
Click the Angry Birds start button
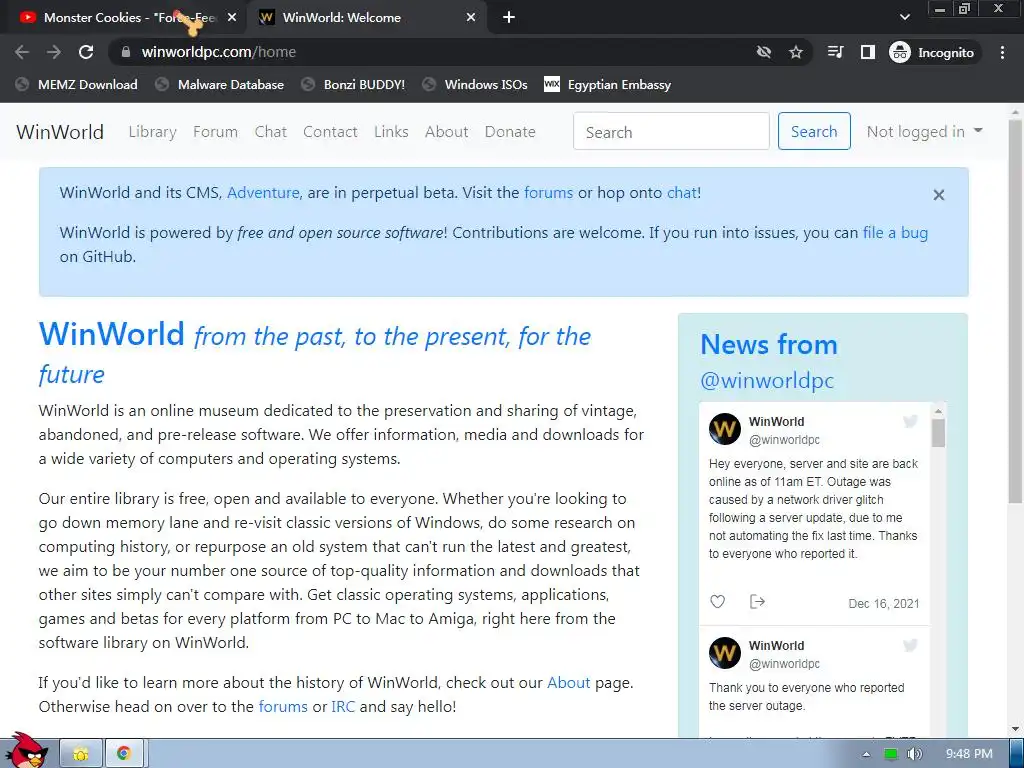[26, 751]
